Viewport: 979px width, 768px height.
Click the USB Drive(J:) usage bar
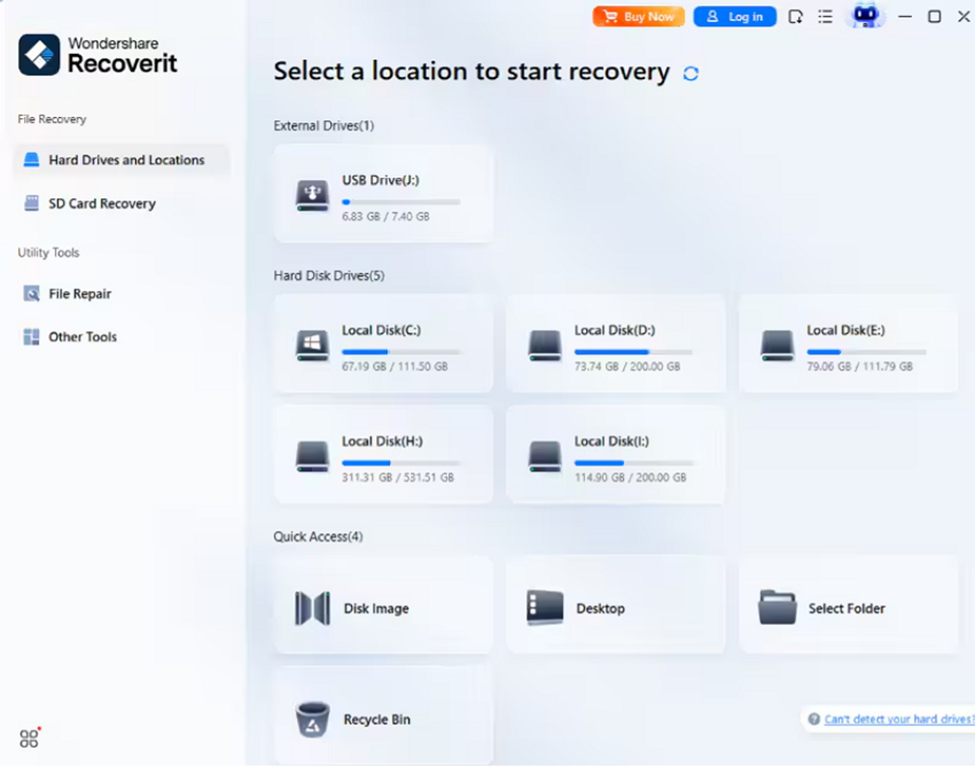(402, 203)
